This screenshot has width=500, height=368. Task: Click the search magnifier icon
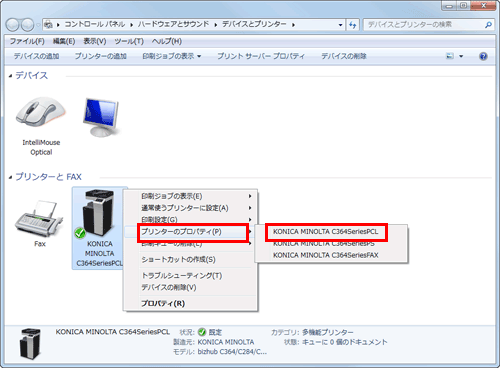[488, 25]
